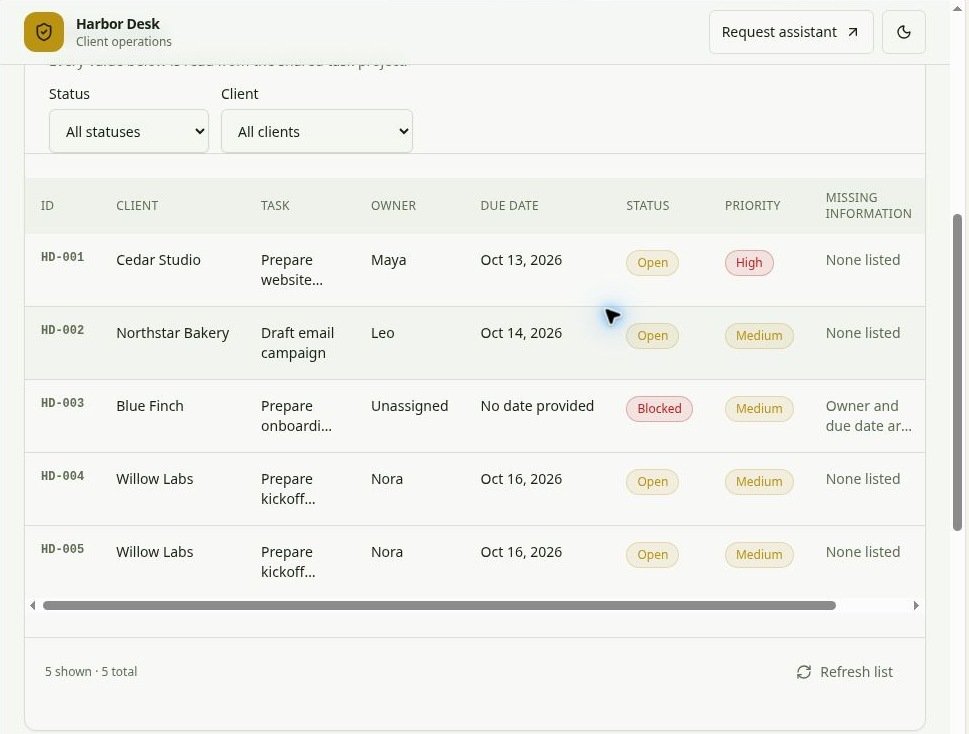Select the HD-002 task ID
The width and height of the screenshot is (969, 734).
click(62, 330)
